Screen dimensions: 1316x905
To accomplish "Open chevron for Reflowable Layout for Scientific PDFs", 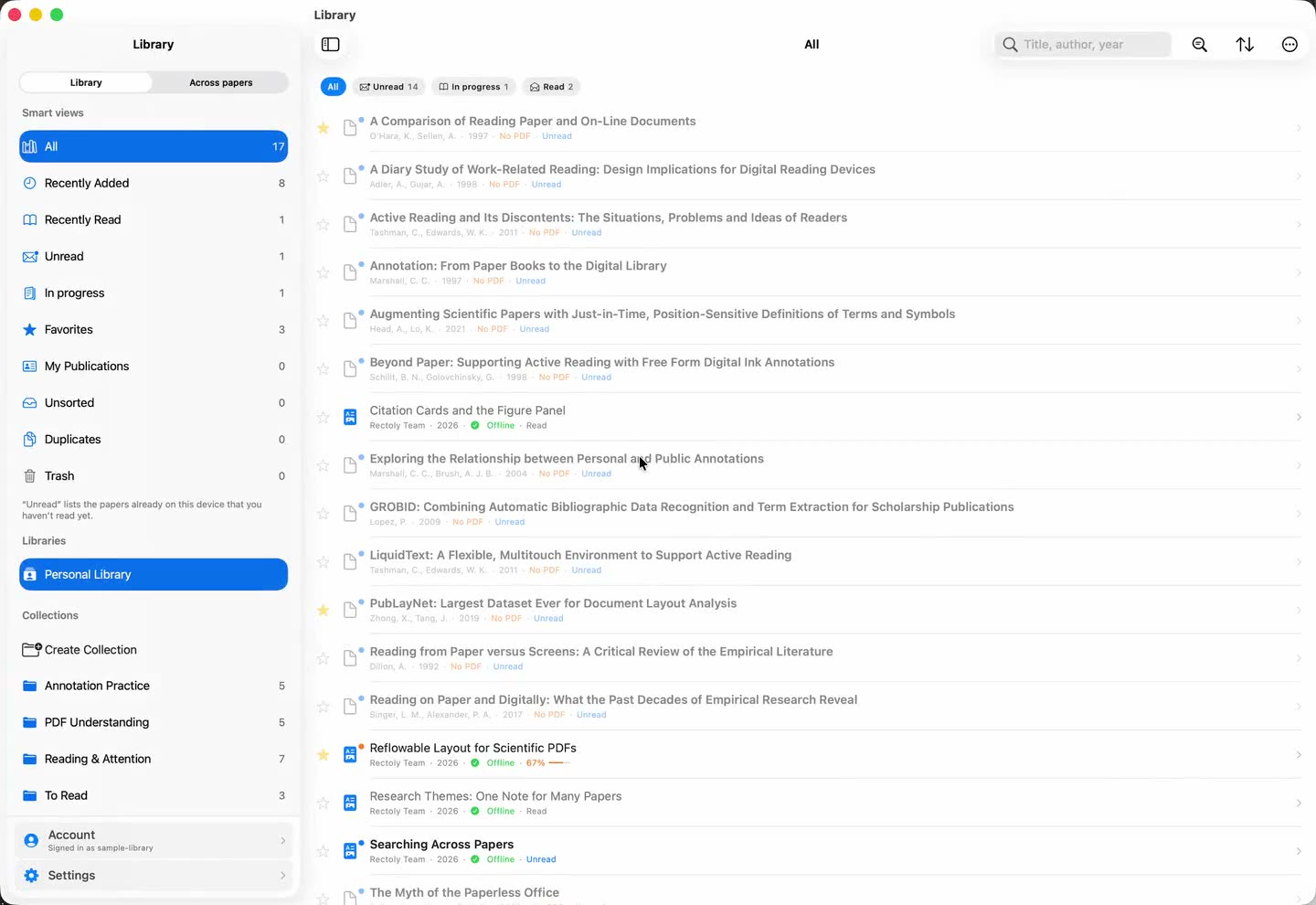I will point(1299,755).
